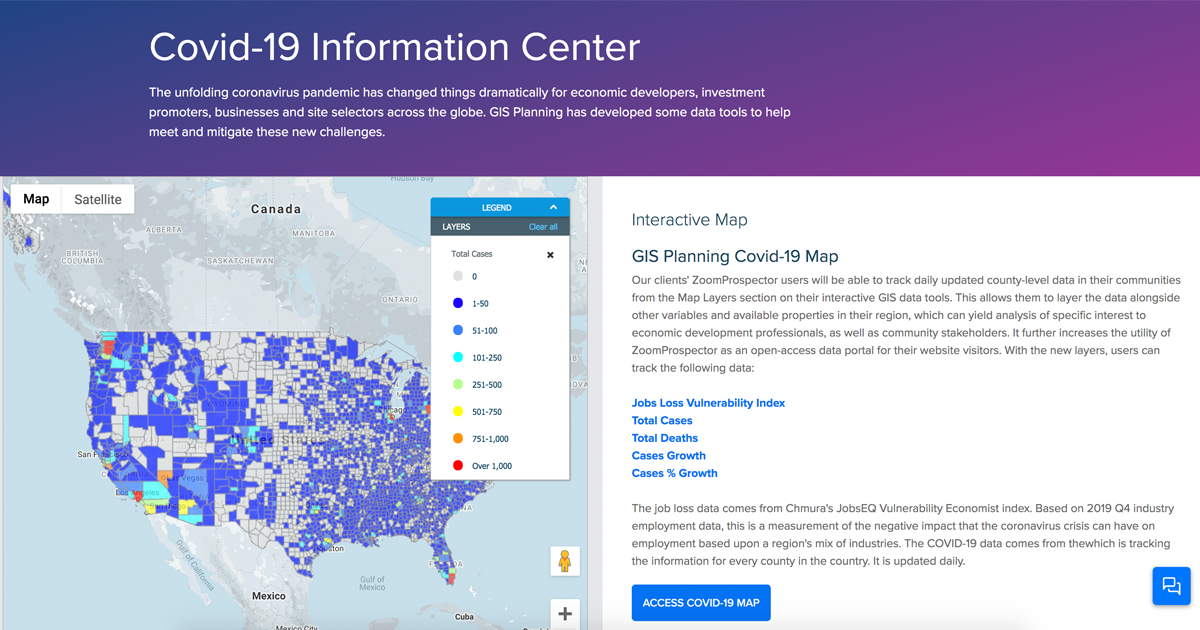Click the red Over 1,000 legend swatch
This screenshot has height=630, width=1200.
pyautogui.click(x=458, y=466)
